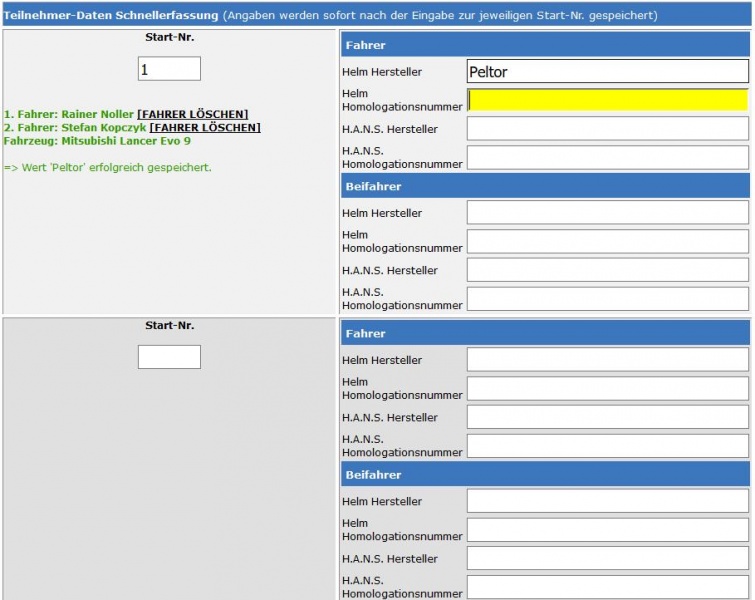Click first entry's Fahrer H.A.N.S. Homologationsnummer field
The height and width of the screenshot is (600, 755).
tap(607, 157)
